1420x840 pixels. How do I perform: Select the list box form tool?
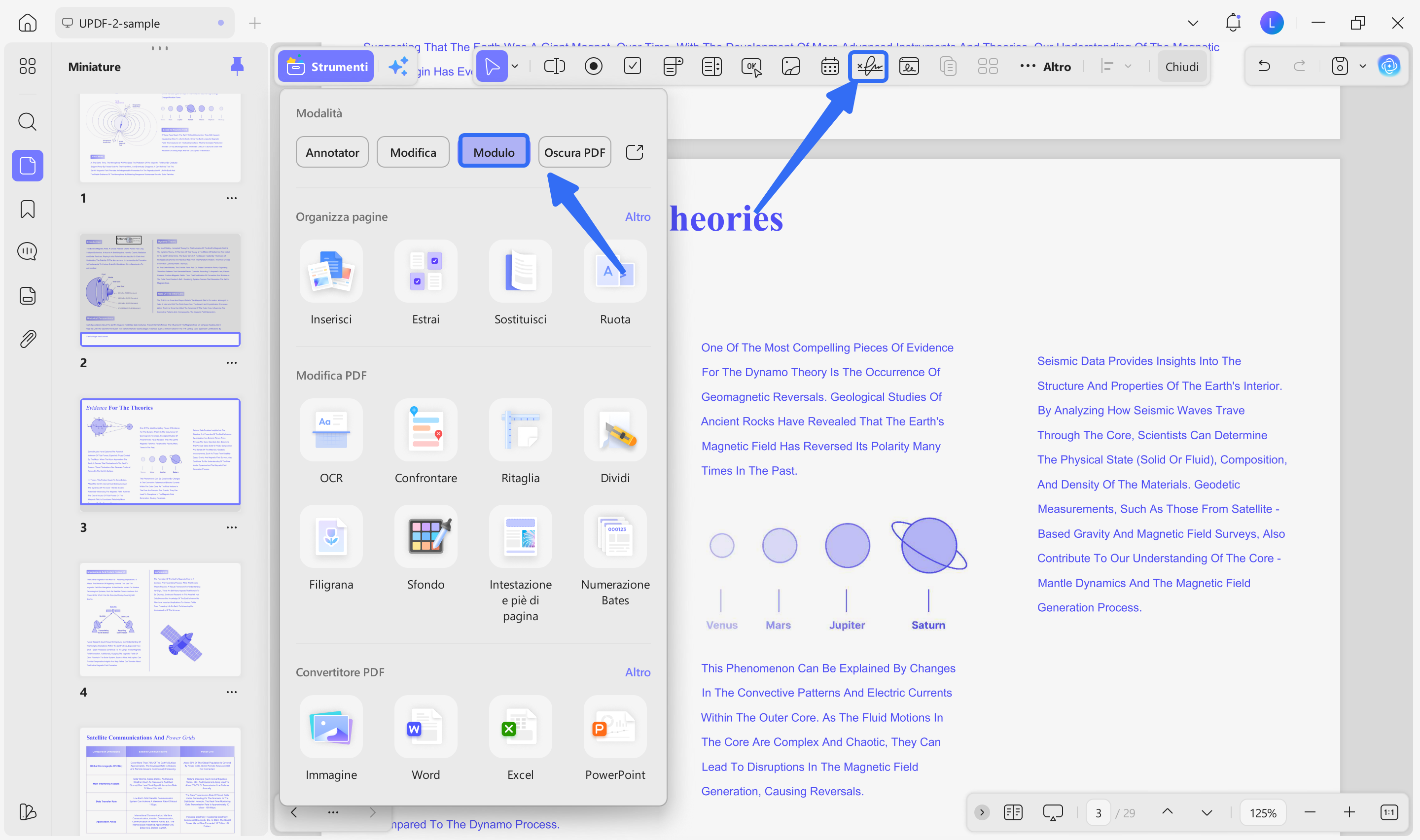(711, 67)
